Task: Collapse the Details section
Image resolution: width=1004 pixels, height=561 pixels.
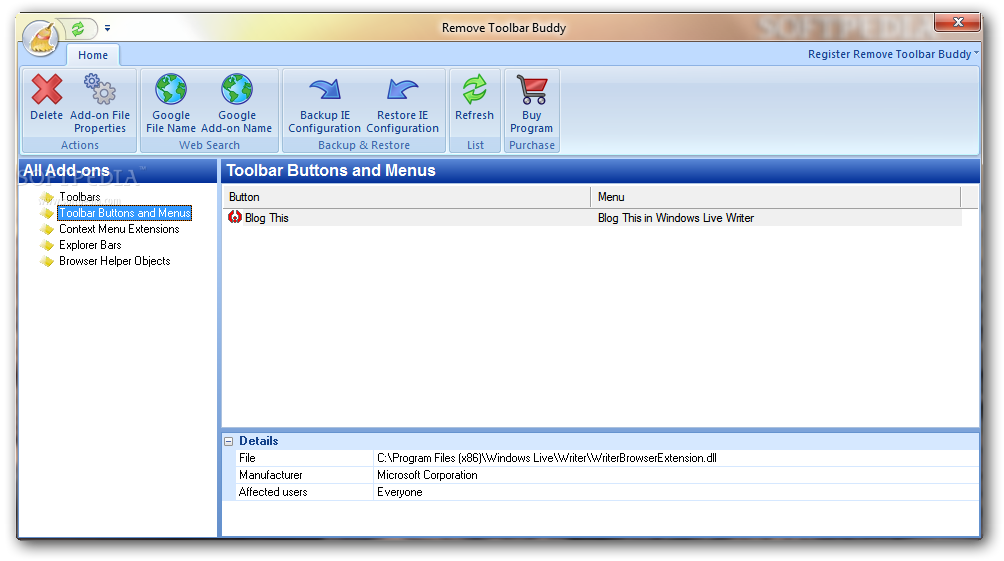Action: [229, 441]
